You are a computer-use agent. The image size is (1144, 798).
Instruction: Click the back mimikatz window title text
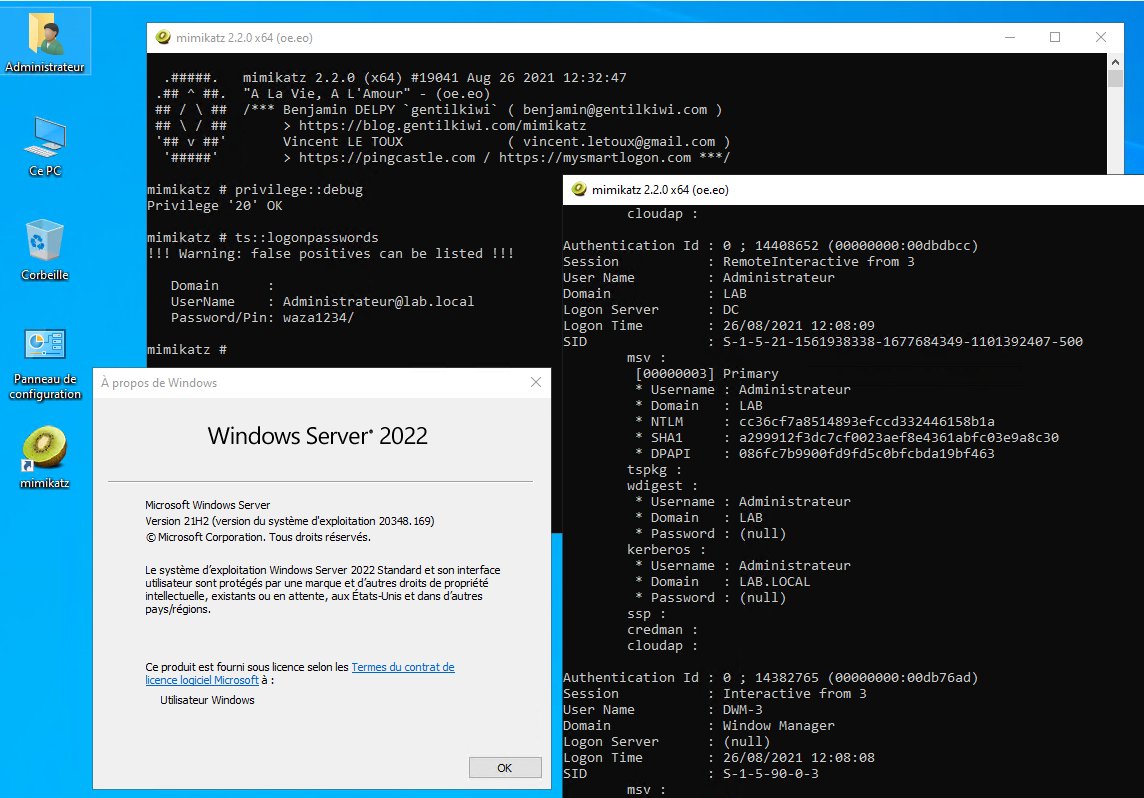coord(244,38)
